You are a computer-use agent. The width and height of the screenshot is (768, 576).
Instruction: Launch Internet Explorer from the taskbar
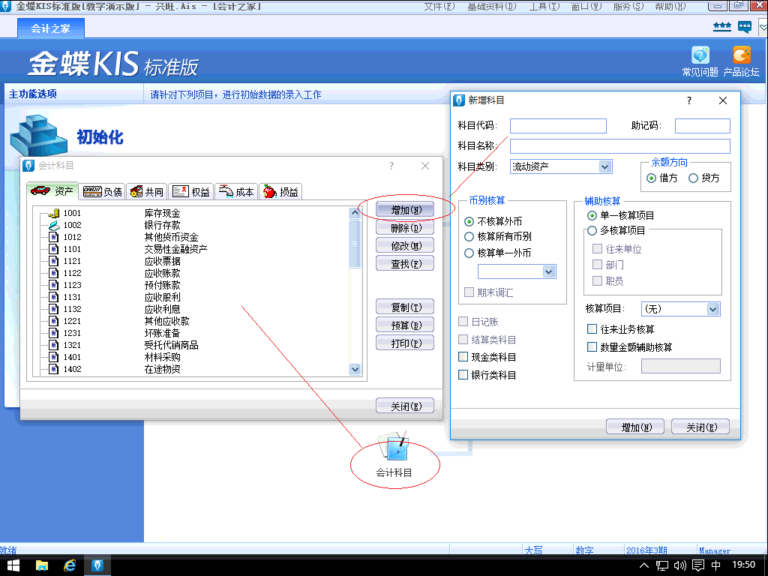click(70, 565)
